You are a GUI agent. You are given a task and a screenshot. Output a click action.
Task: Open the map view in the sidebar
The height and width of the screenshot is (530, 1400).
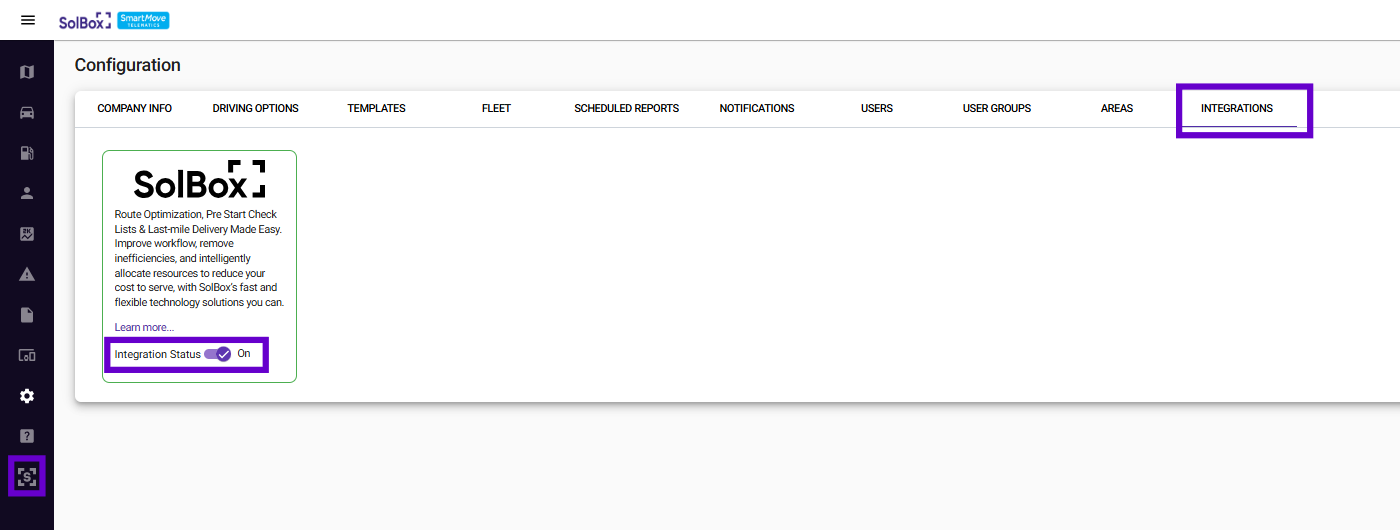(27, 72)
